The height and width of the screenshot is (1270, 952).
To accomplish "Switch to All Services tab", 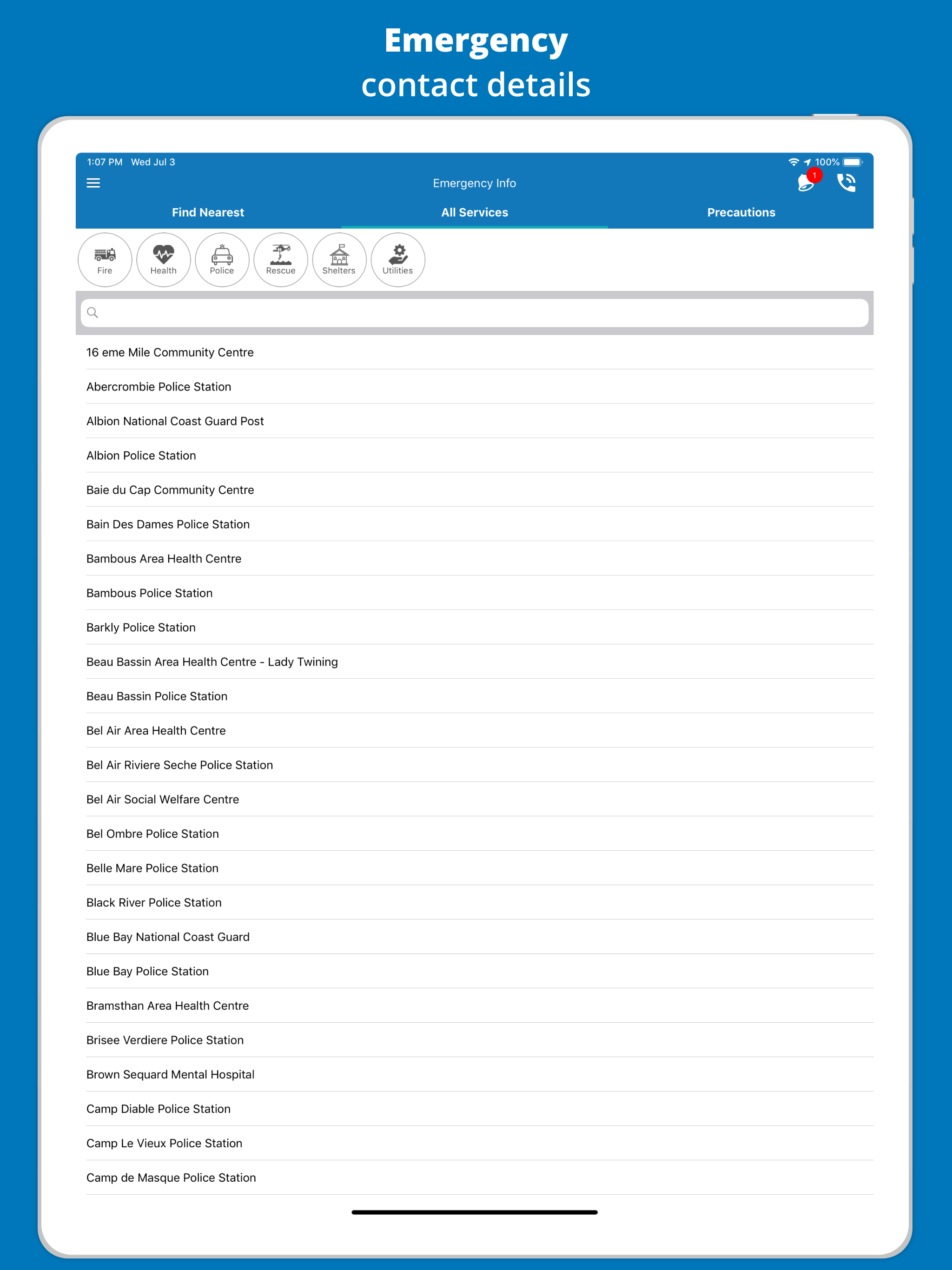I will click(x=474, y=212).
